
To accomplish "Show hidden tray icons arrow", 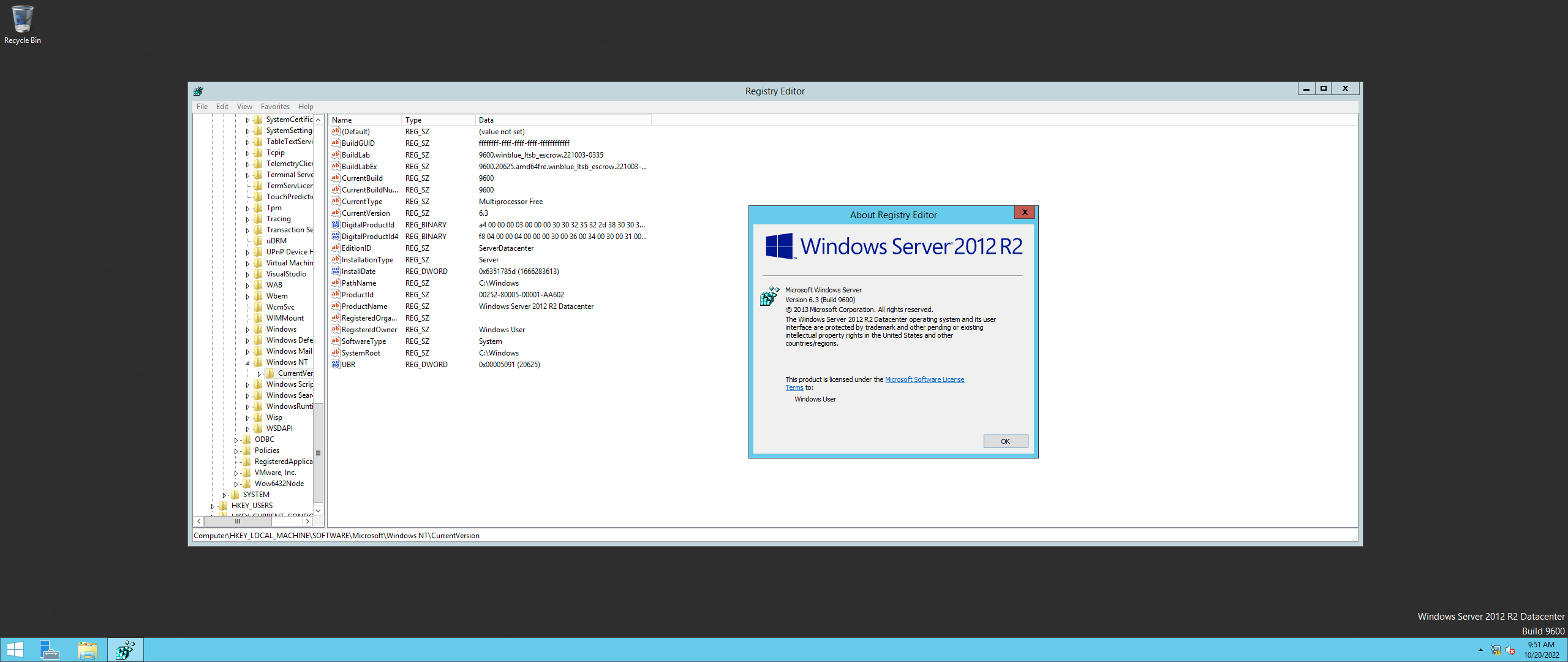I will tap(1480, 650).
